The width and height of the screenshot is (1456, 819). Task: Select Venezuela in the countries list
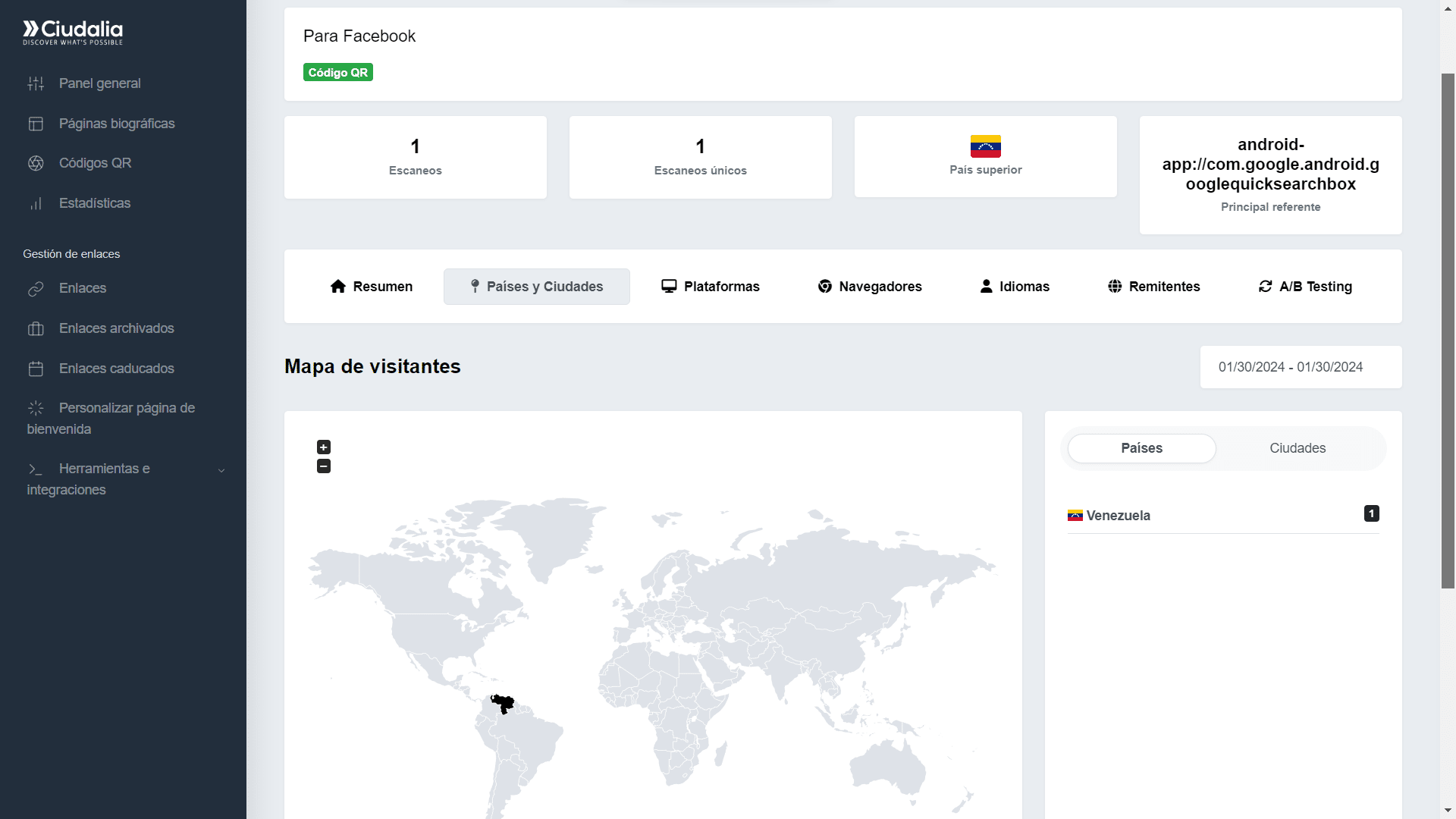click(1118, 516)
